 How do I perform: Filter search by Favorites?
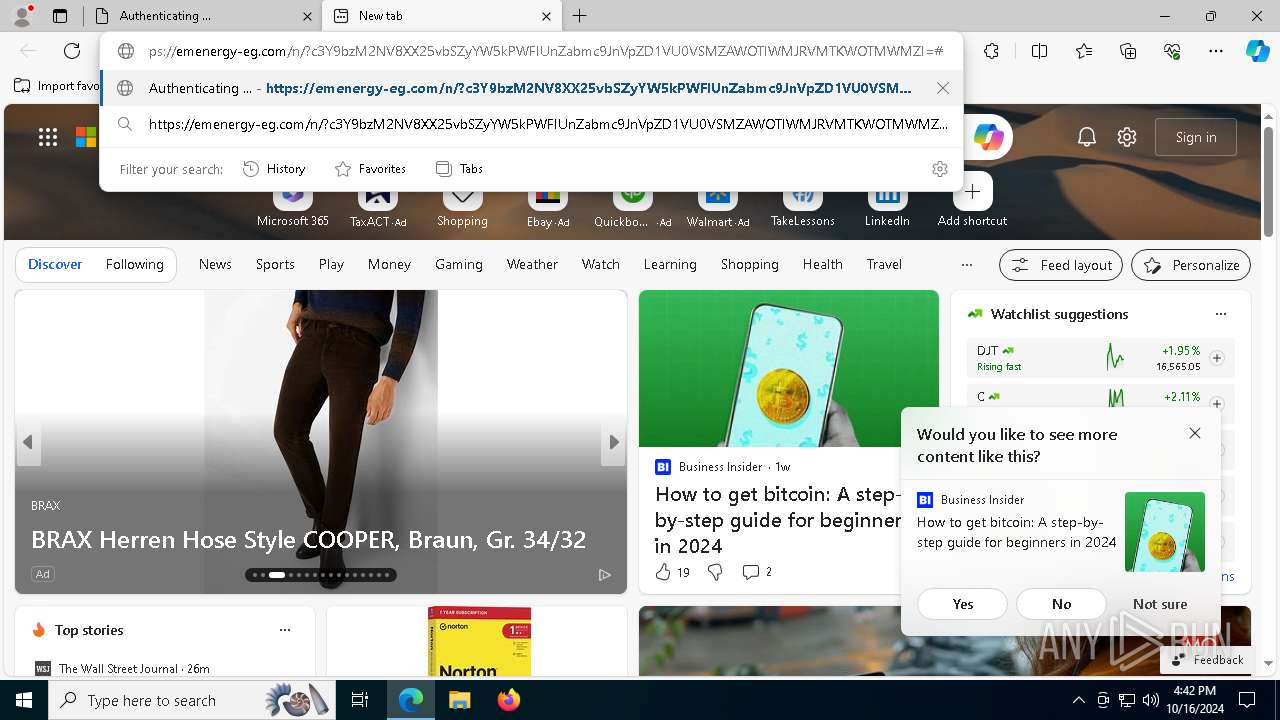click(370, 169)
